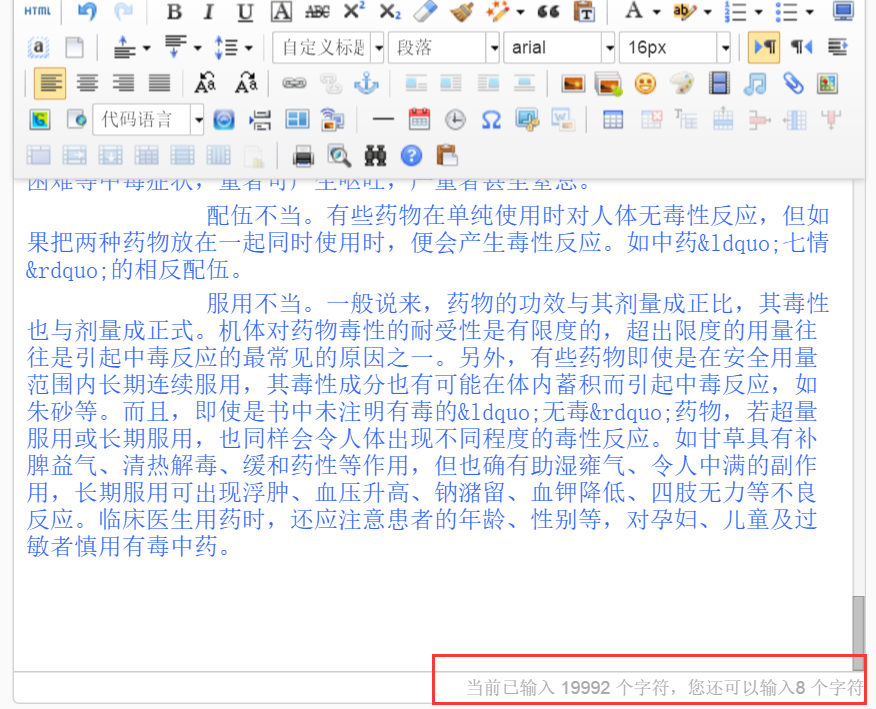
Task: Toggle italic formatting
Action: click(209, 11)
